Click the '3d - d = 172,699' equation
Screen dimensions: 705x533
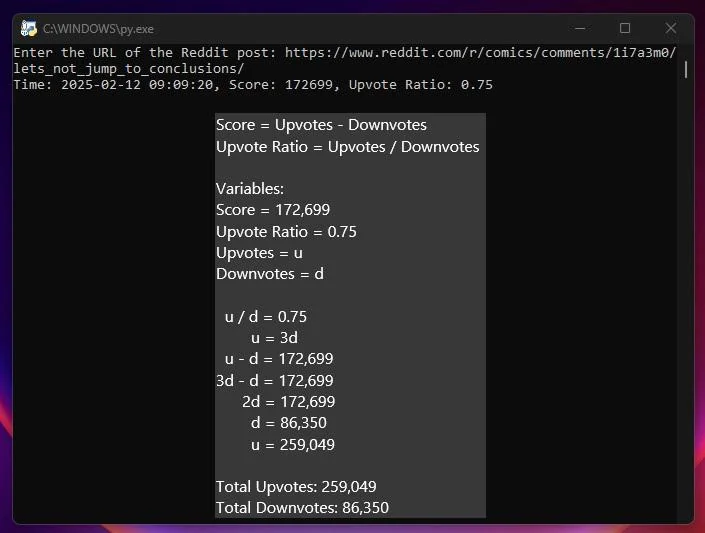(275, 381)
